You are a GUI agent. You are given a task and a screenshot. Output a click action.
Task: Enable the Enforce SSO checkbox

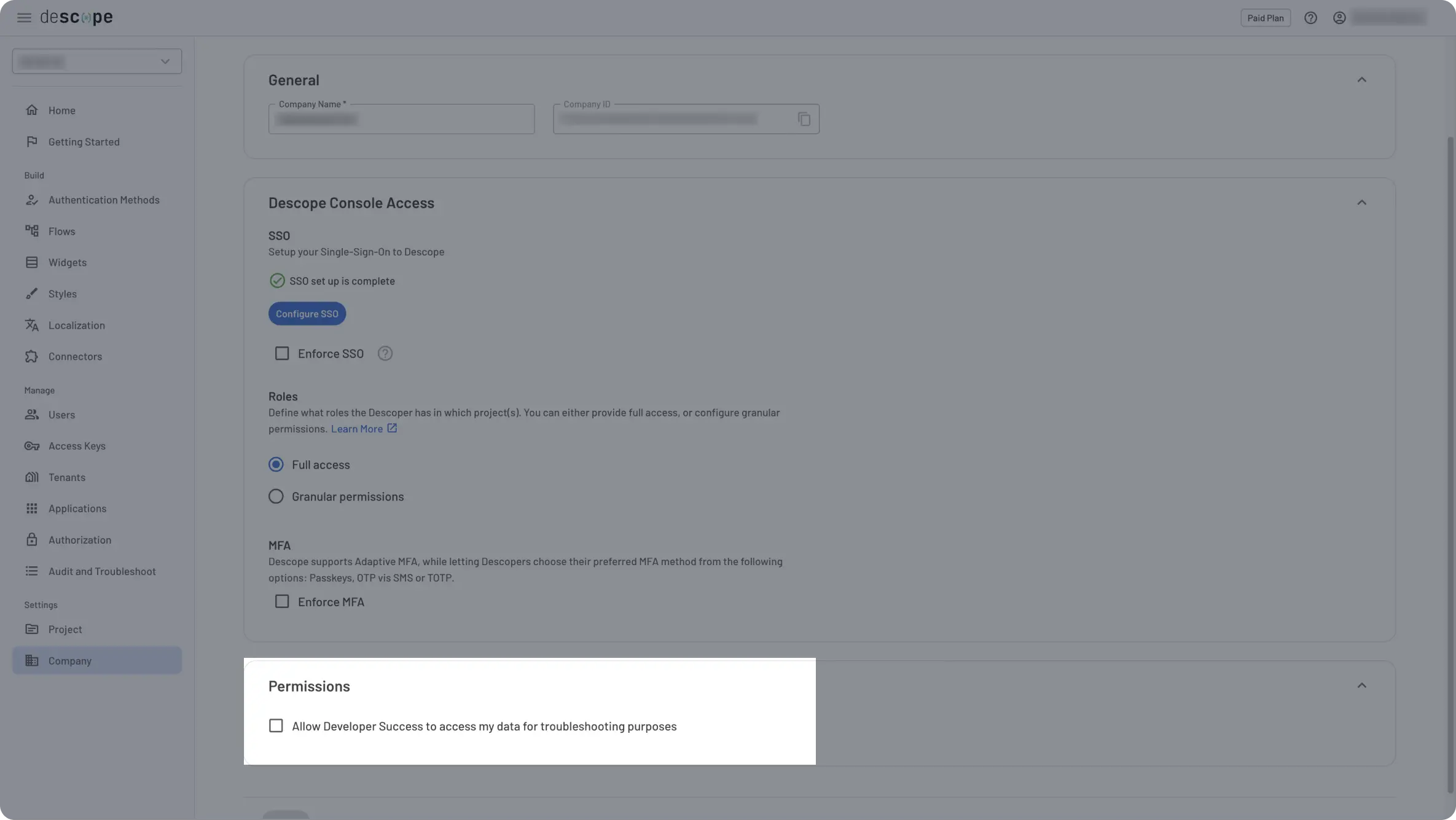(x=282, y=354)
